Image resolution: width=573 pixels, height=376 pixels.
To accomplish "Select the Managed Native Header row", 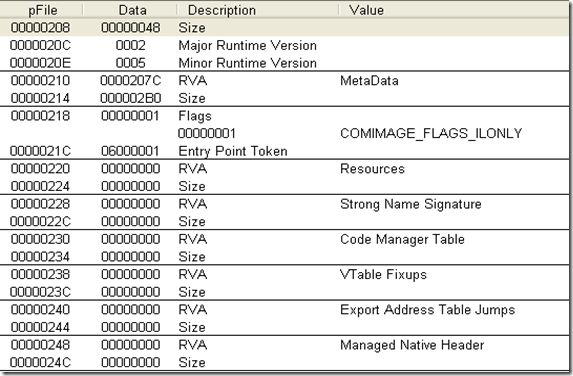I will click(x=284, y=345).
